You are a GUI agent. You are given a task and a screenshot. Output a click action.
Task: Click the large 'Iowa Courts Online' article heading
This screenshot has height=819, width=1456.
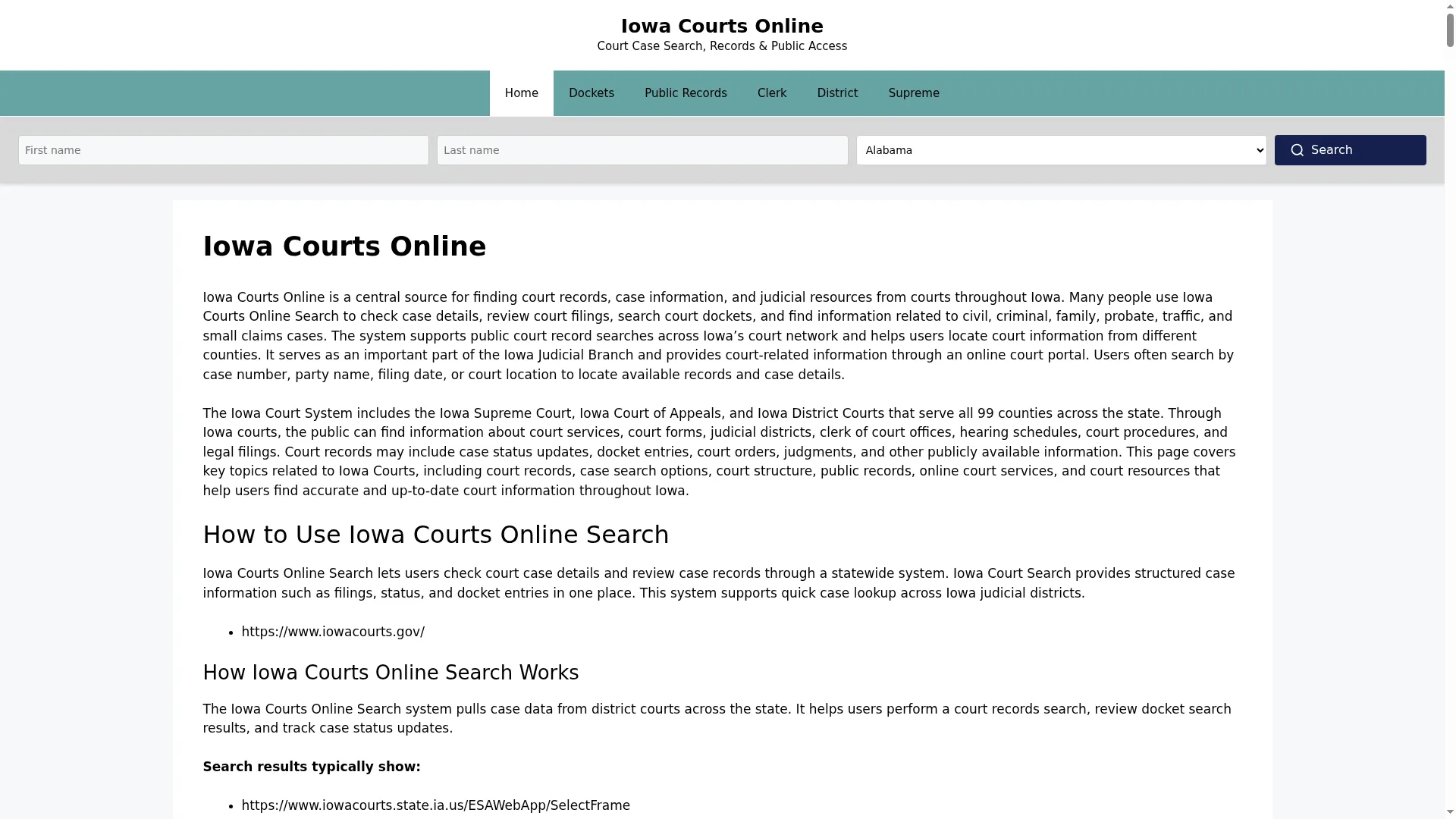pyautogui.click(x=344, y=246)
